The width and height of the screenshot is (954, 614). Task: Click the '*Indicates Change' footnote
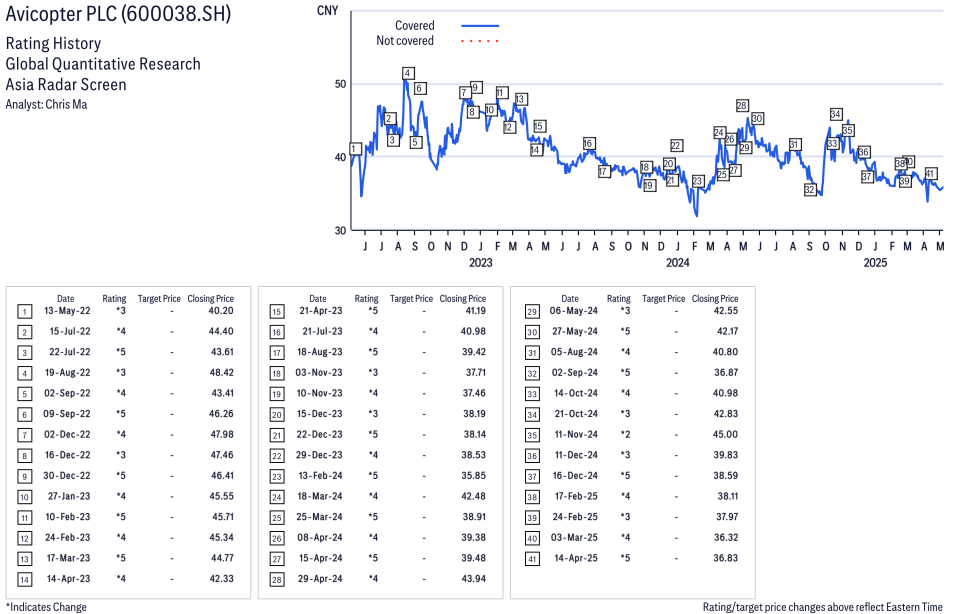click(46, 607)
